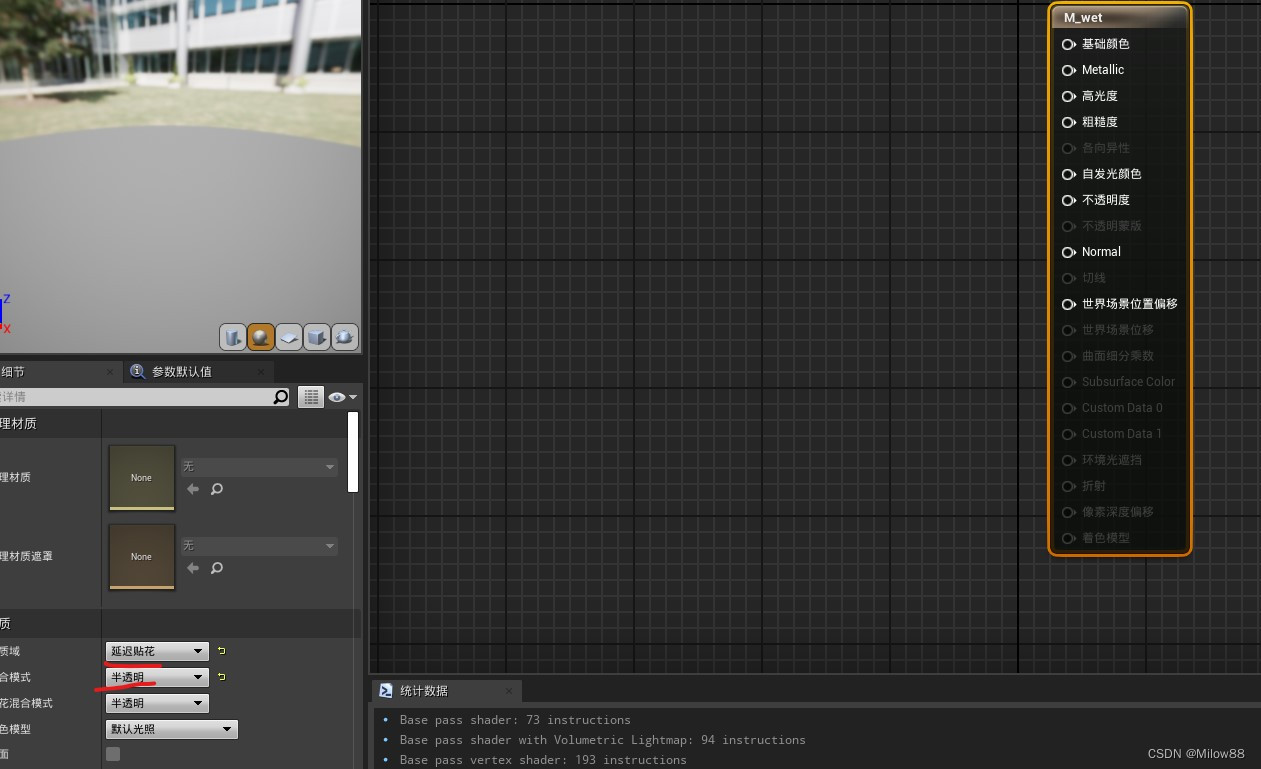Screen dimensions: 1261x769
Task: Reset blend mode to default
Action: 222,677
